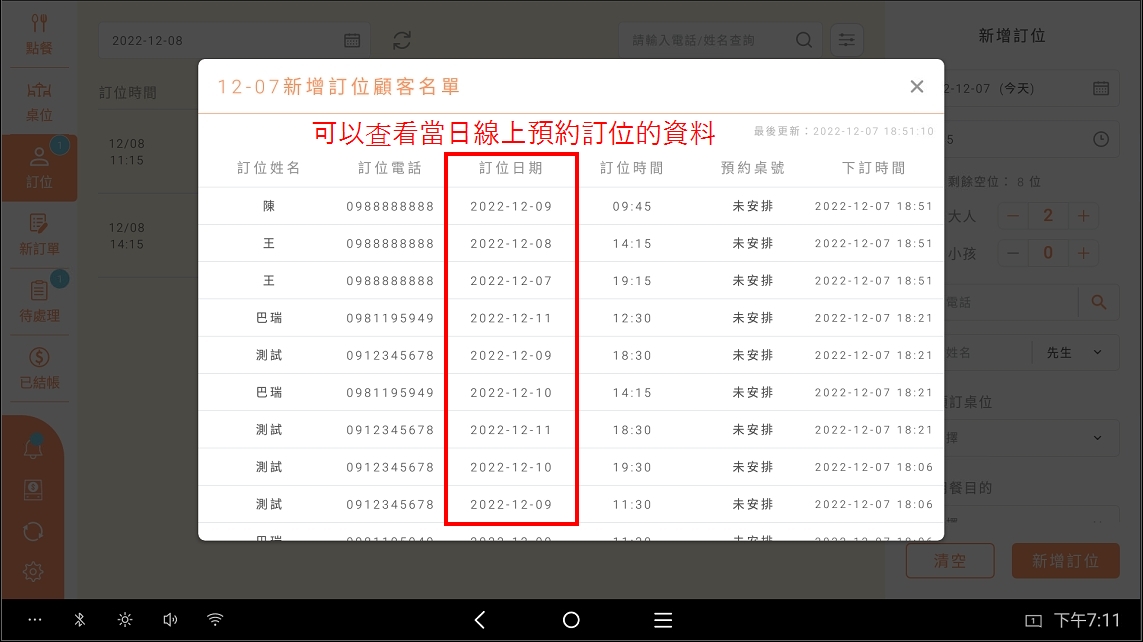Open the 點餐 ordering section
Screen dimensions: 1143x642
pos(39,34)
